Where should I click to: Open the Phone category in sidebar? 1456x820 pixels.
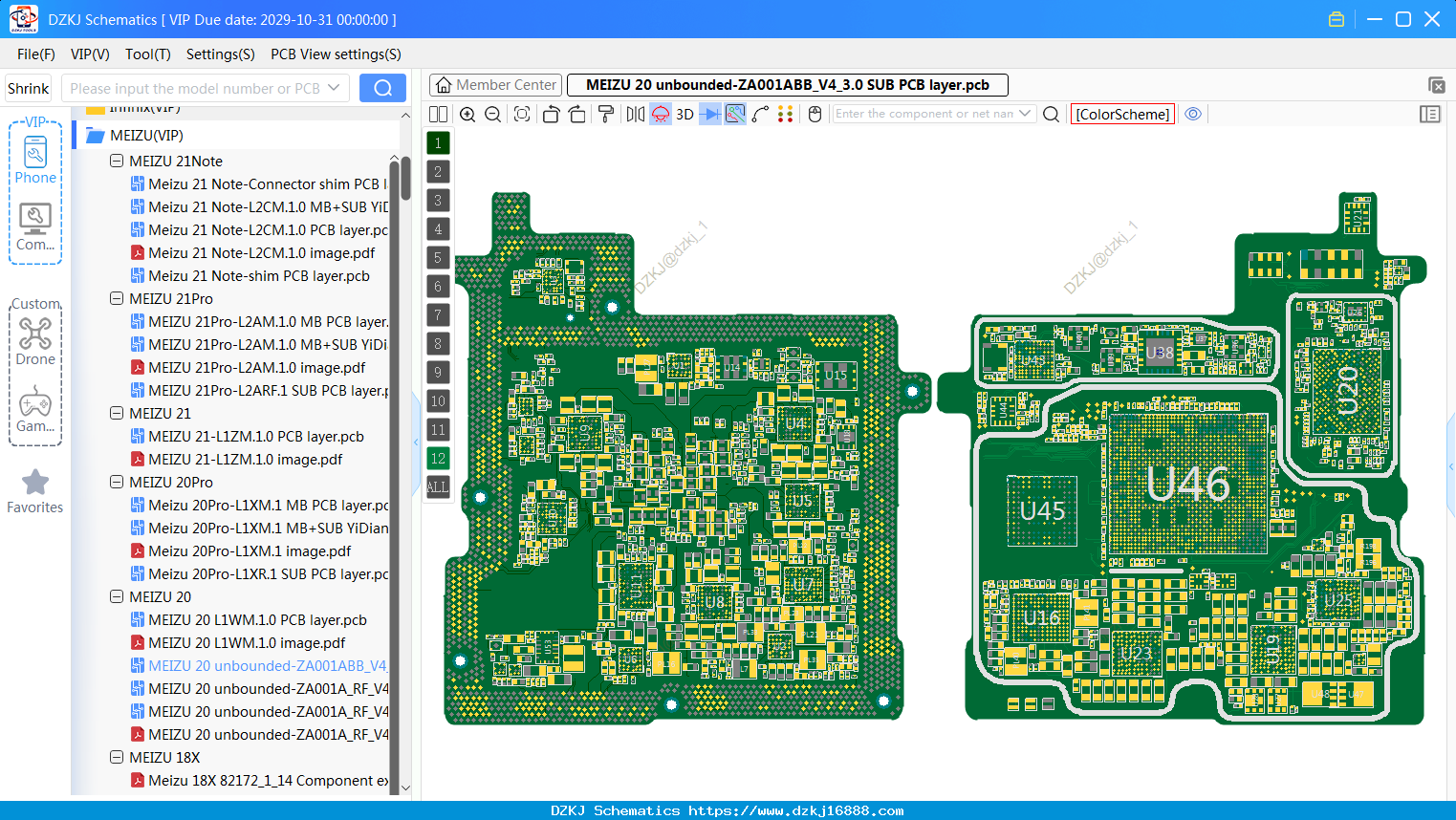coord(35,161)
